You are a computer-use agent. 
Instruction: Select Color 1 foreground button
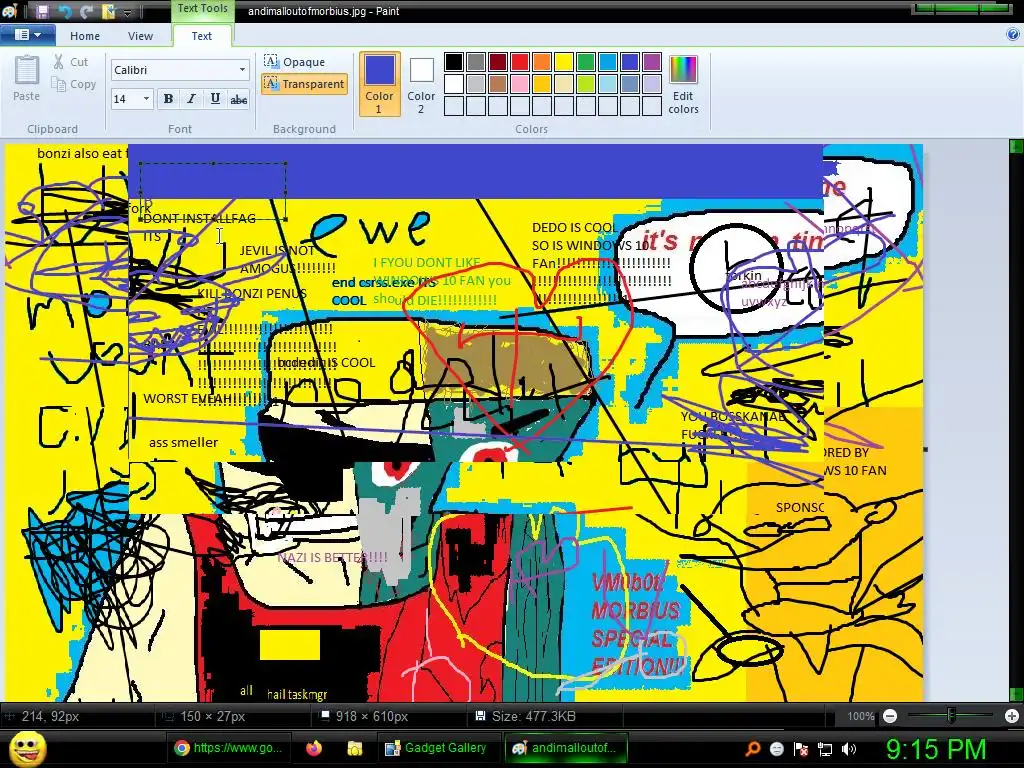(x=379, y=84)
